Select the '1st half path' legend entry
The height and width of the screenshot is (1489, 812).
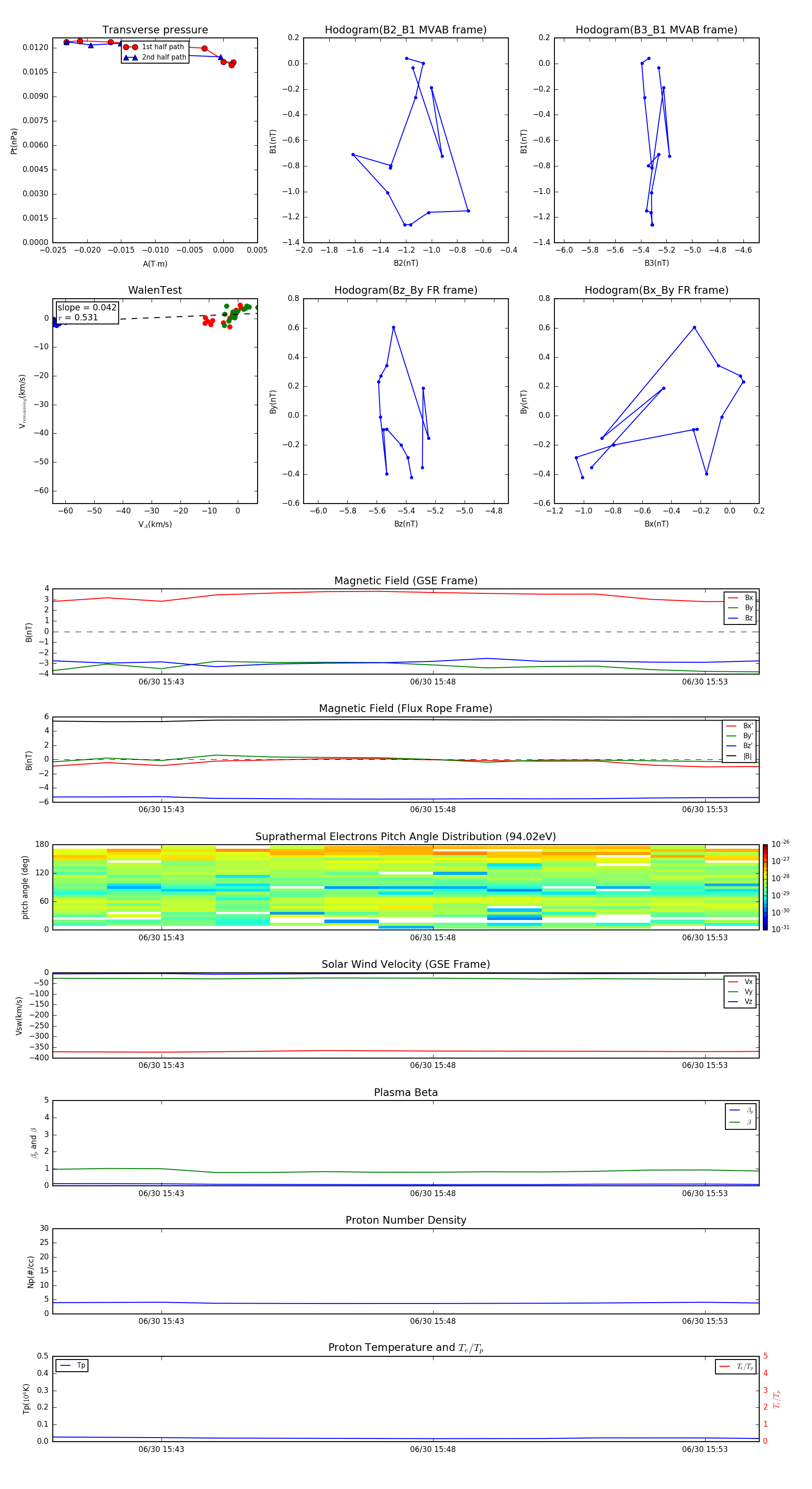[154, 47]
